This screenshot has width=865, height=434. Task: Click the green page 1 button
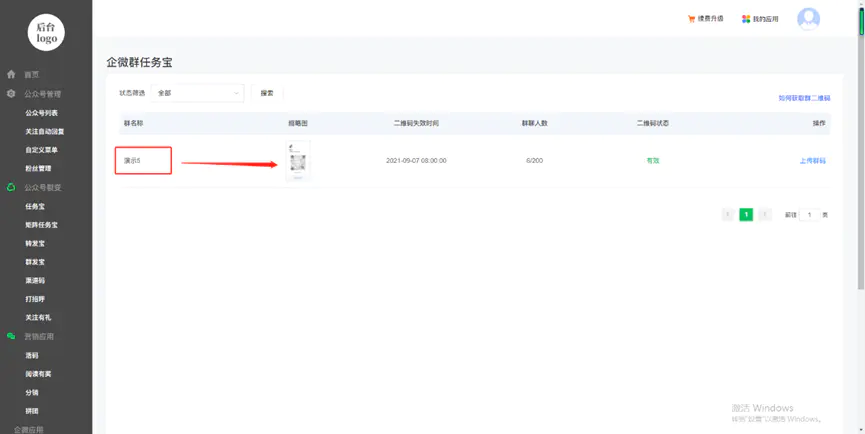(x=746, y=215)
